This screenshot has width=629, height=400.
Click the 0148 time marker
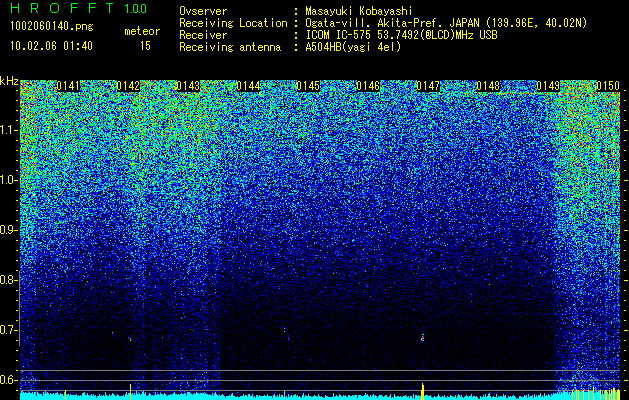pos(488,86)
